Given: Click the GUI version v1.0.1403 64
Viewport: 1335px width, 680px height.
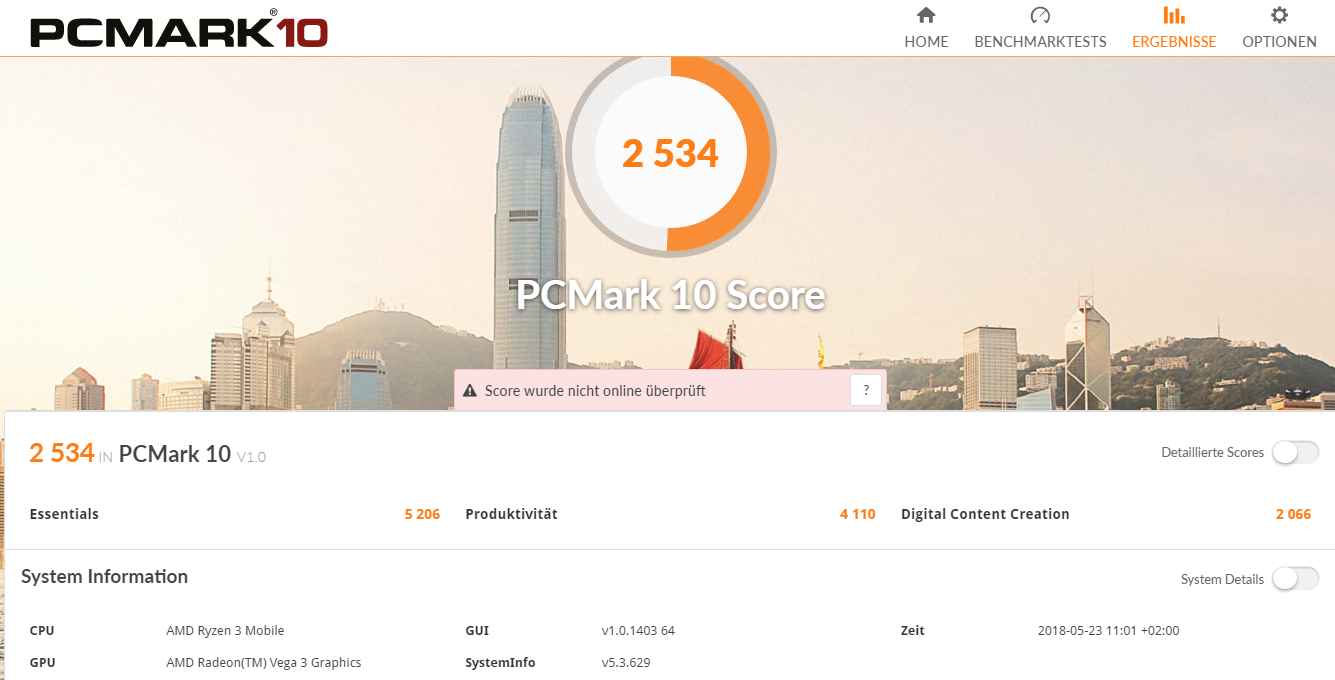Looking at the screenshot, I should 638,631.
